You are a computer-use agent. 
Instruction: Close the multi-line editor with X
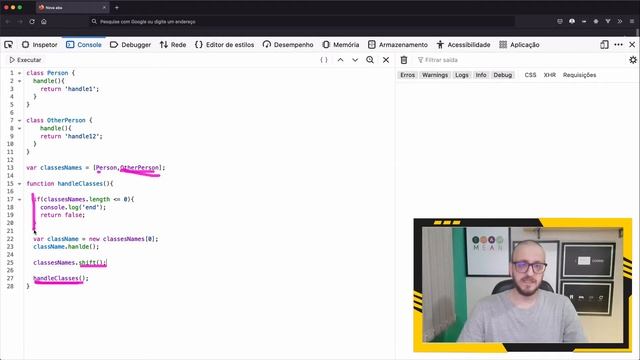[x=386, y=60]
